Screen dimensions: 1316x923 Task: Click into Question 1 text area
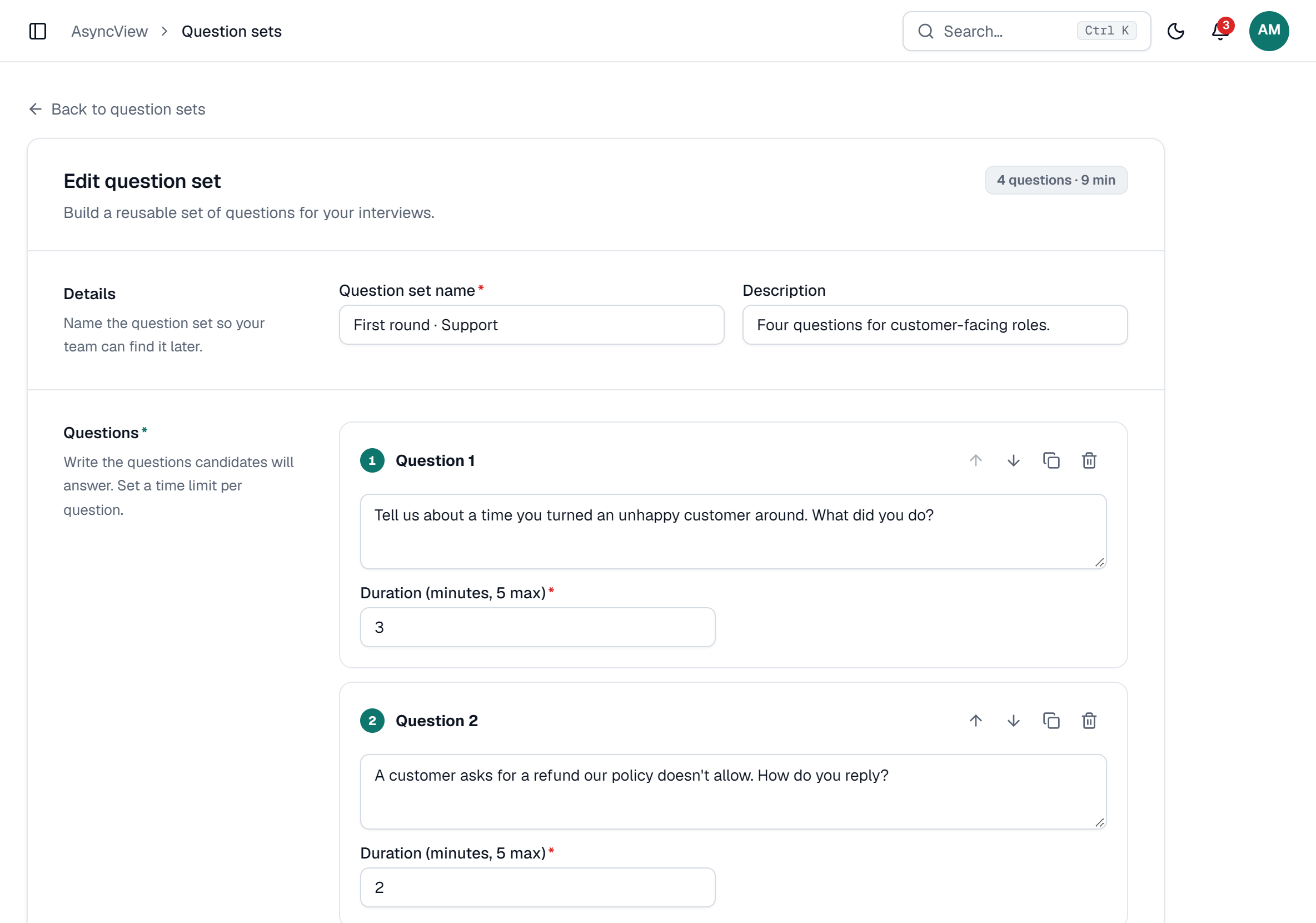[x=733, y=532]
